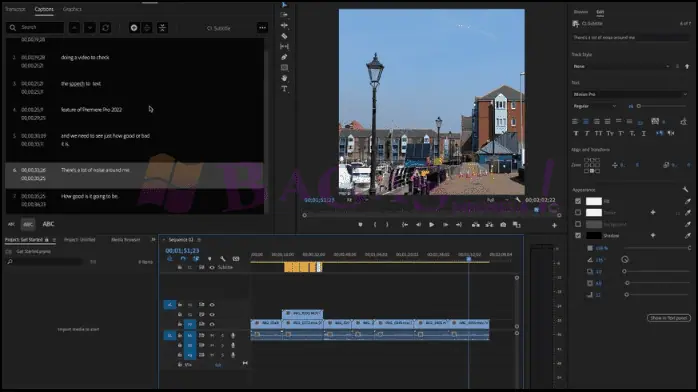This screenshot has width=698, height=392.
Task: Toggle the Shadow checkbox in Appearance
Action: point(578,235)
